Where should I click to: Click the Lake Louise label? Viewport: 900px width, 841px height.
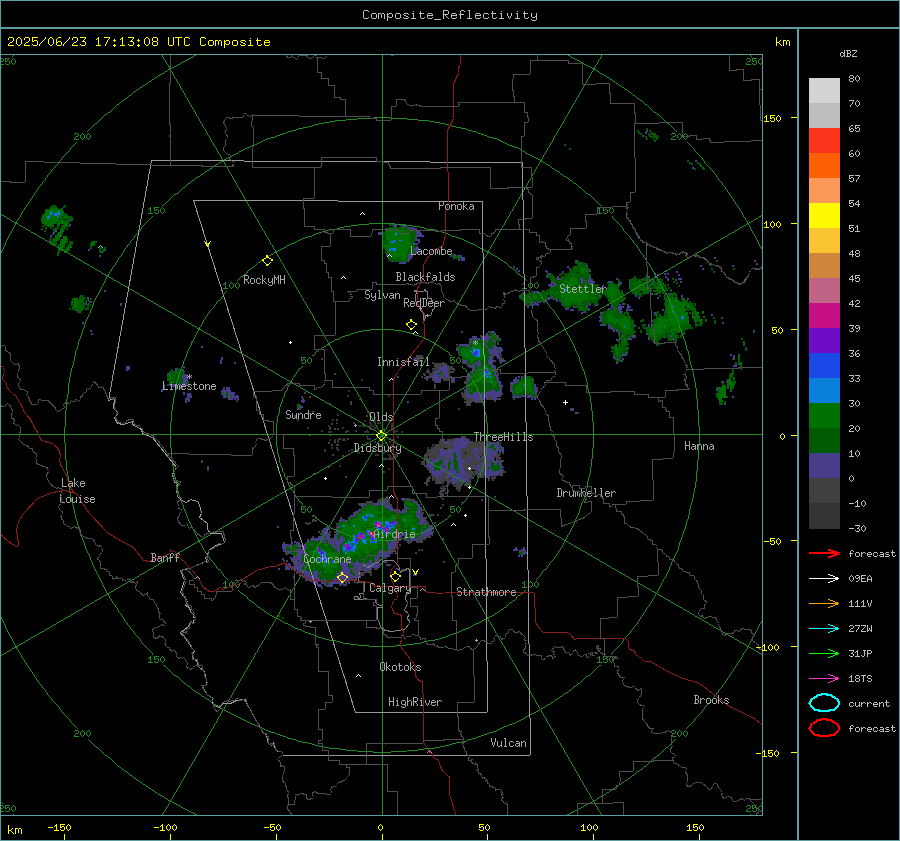tap(77, 491)
